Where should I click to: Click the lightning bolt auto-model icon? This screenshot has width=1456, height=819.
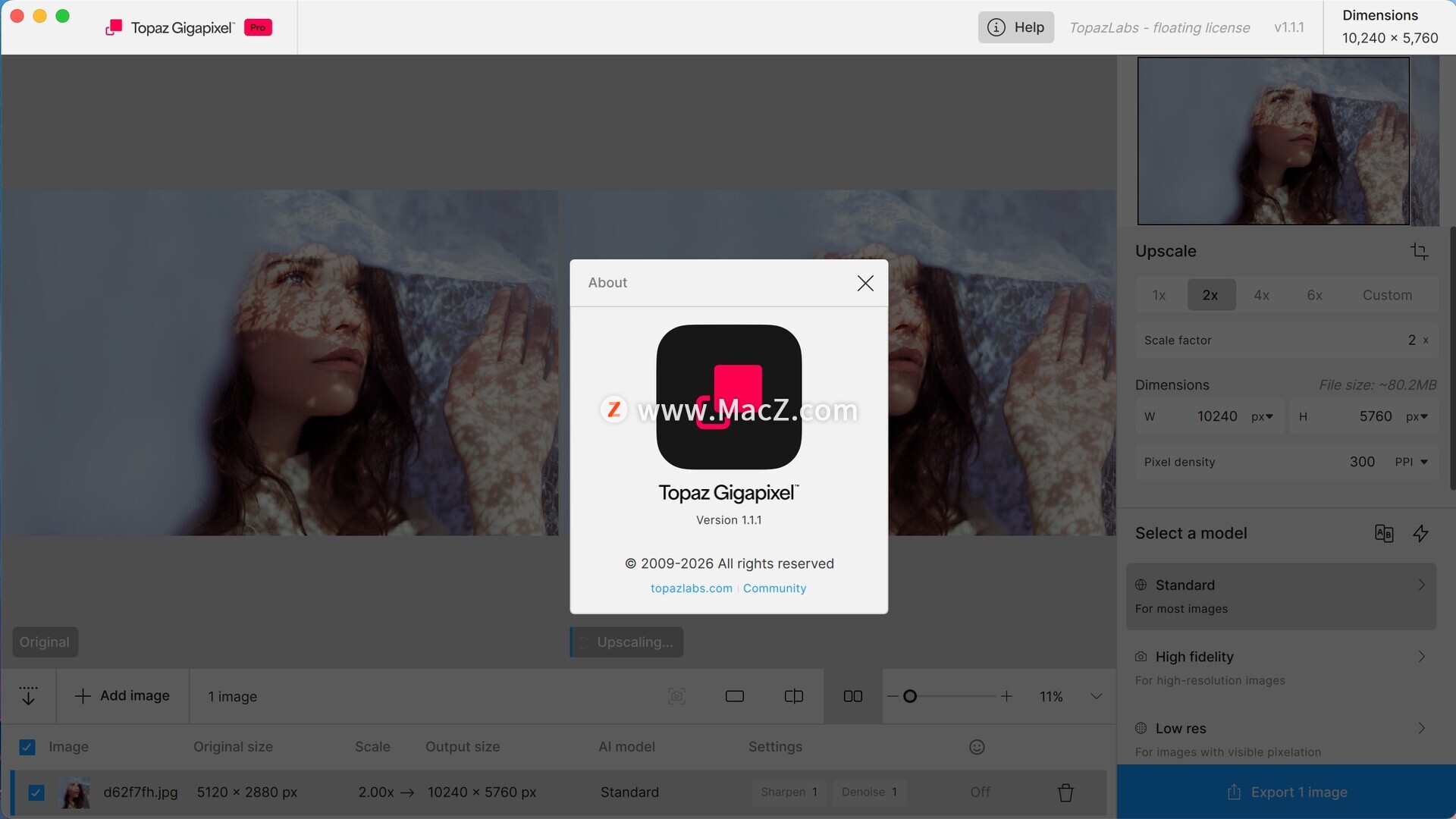pos(1420,533)
